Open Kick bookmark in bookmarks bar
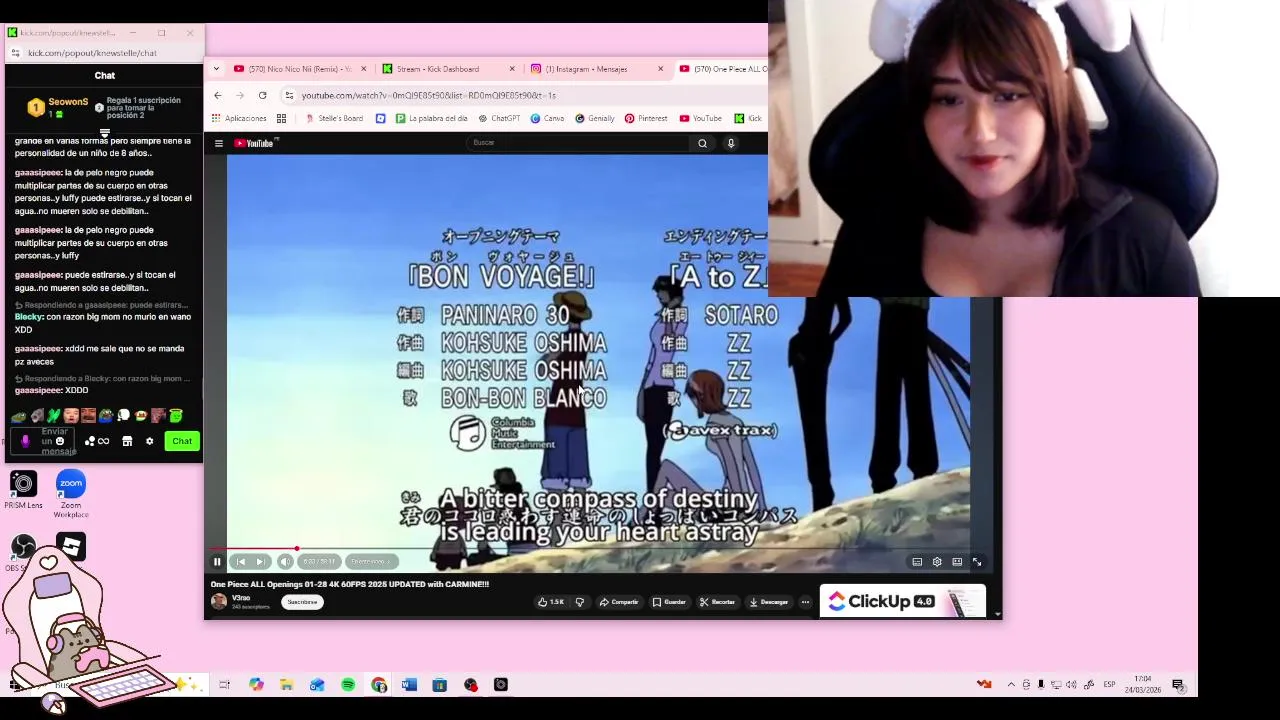The height and width of the screenshot is (720, 1280). (748, 118)
